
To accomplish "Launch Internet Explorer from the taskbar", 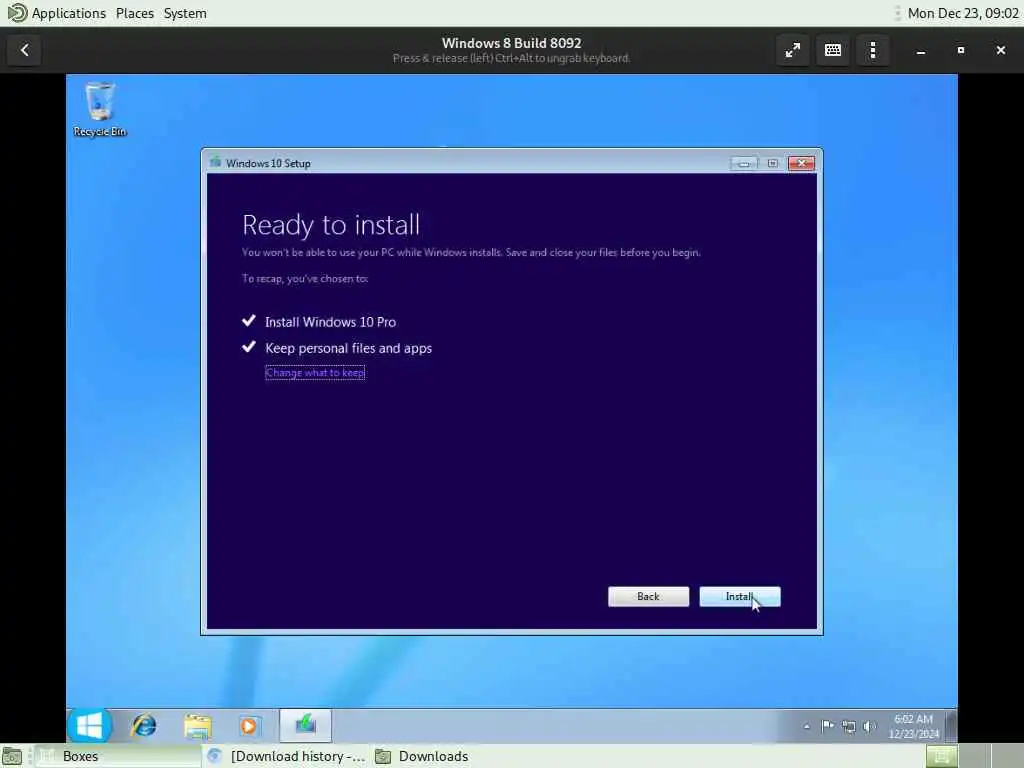I will click(x=144, y=726).
